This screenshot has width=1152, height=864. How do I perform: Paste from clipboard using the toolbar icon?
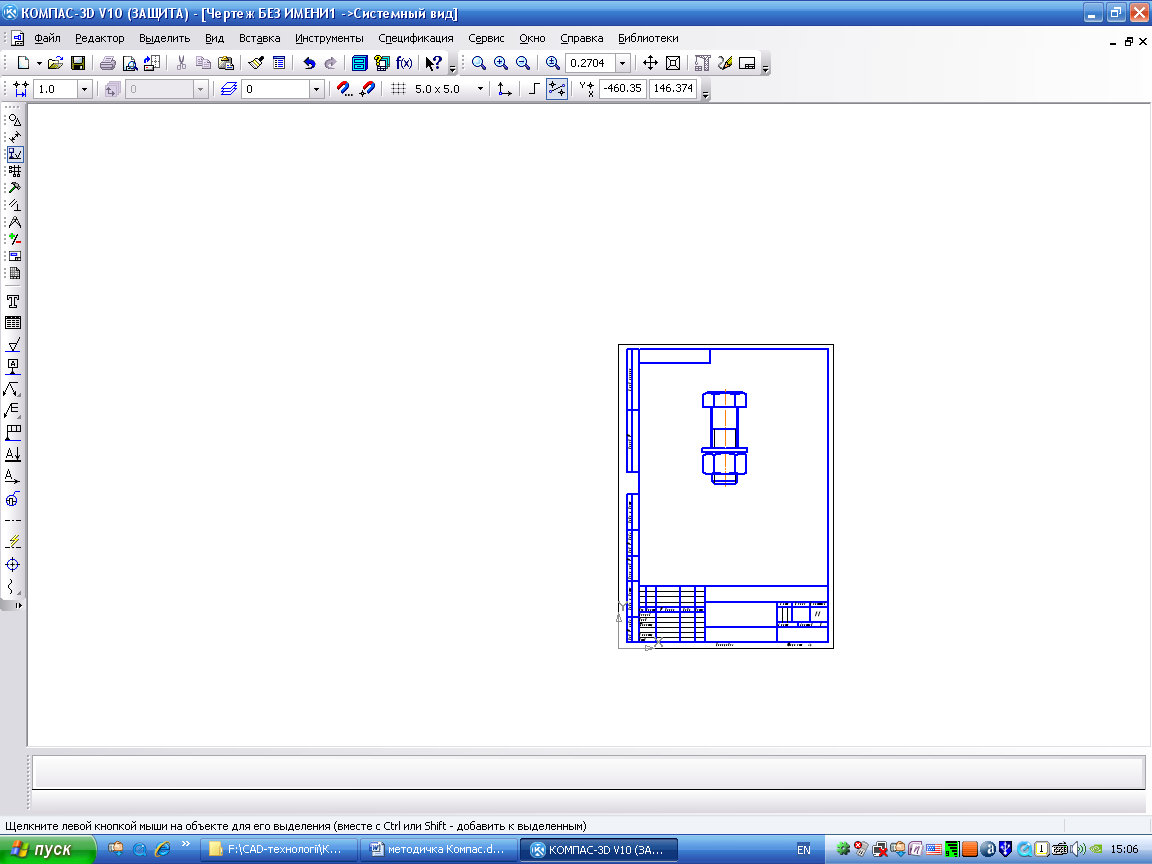point(226,63)
